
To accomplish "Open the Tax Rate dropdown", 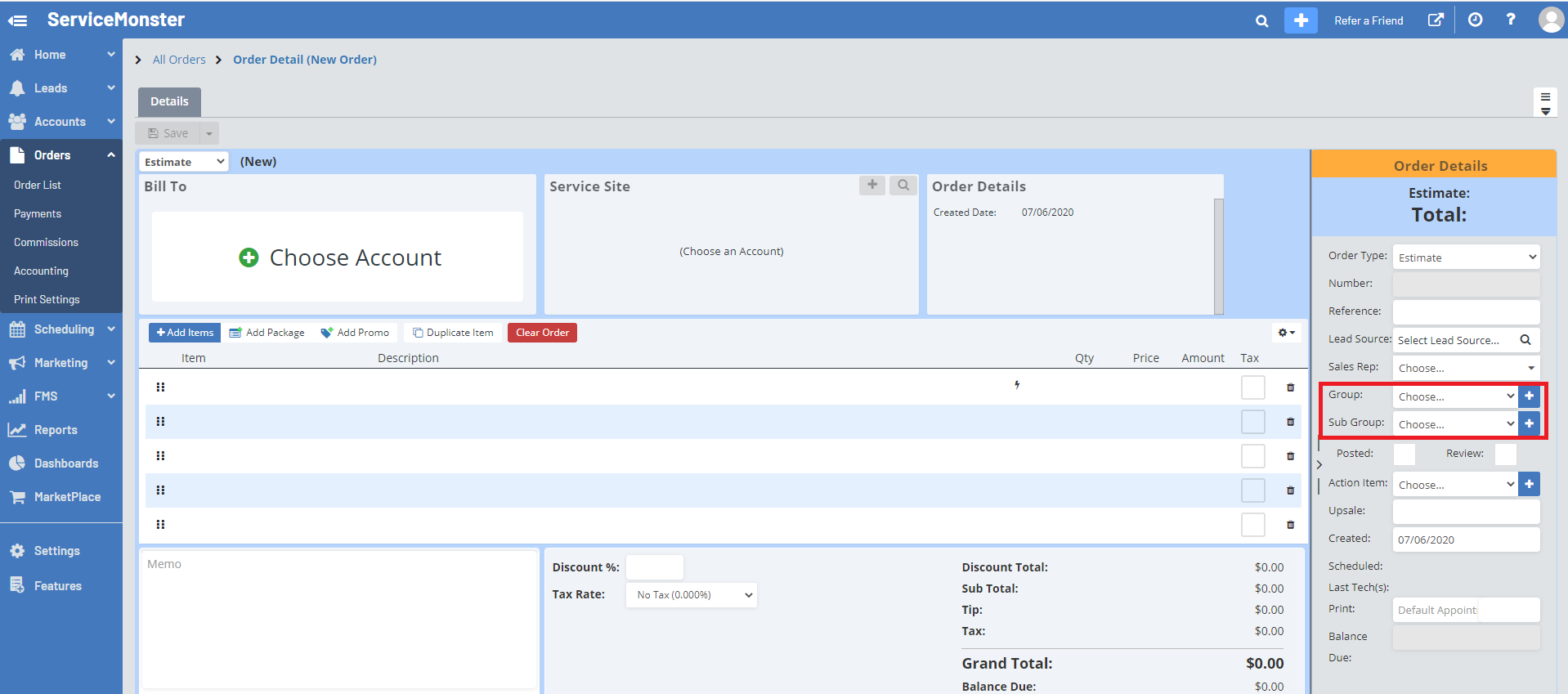I will click(692, 595).
